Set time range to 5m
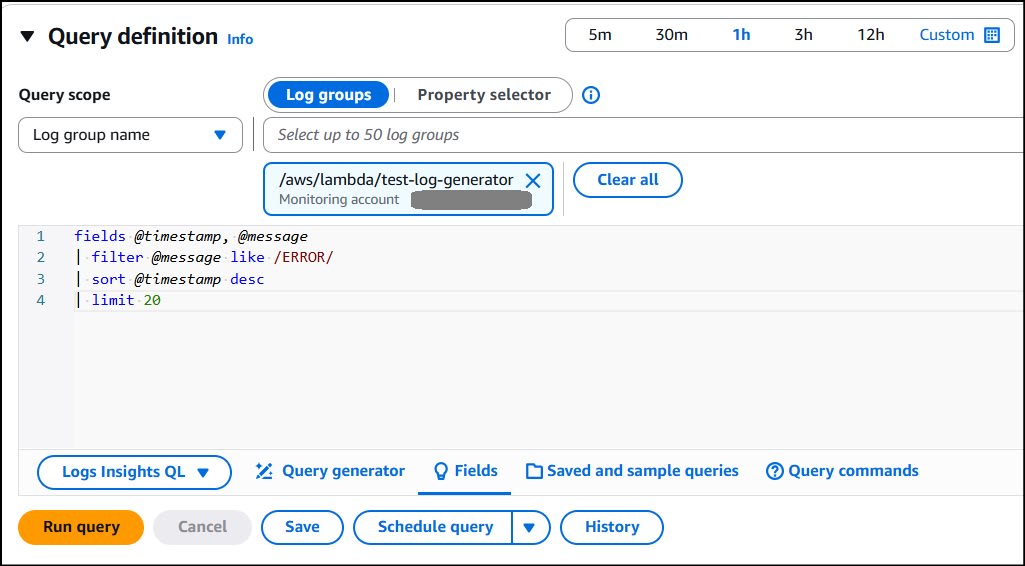The width and height of the screenshot is (1025, 566). (x=600, y=35)
